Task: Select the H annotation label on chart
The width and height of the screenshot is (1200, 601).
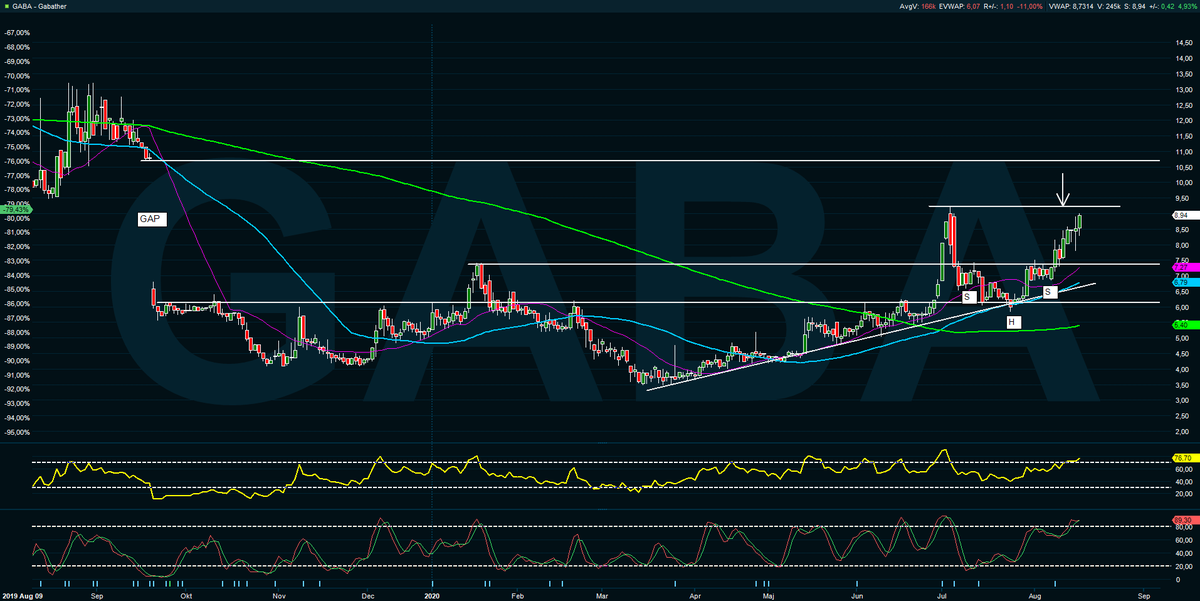Action: point(1012,322)
